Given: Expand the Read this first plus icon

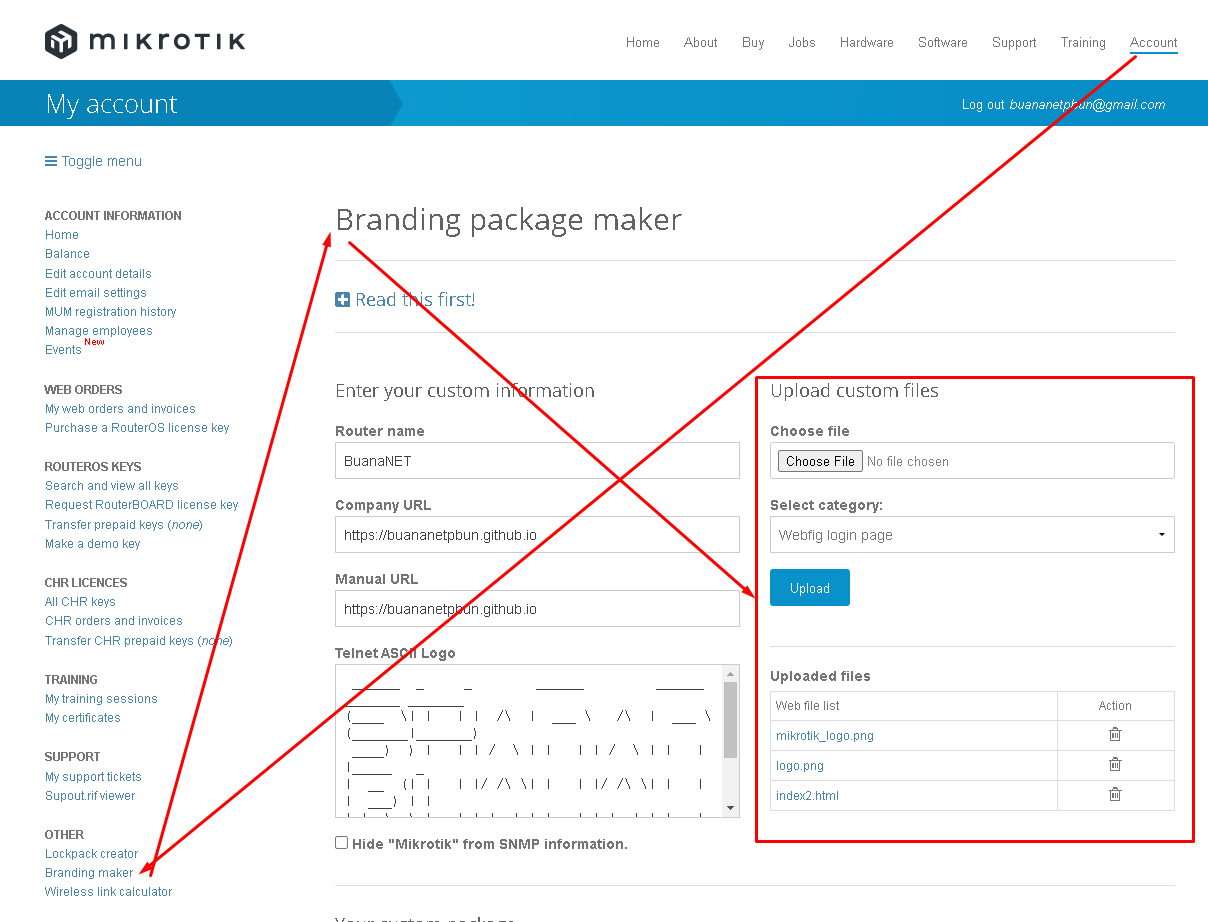Looking at the screenshot, I should coord(341,299).
